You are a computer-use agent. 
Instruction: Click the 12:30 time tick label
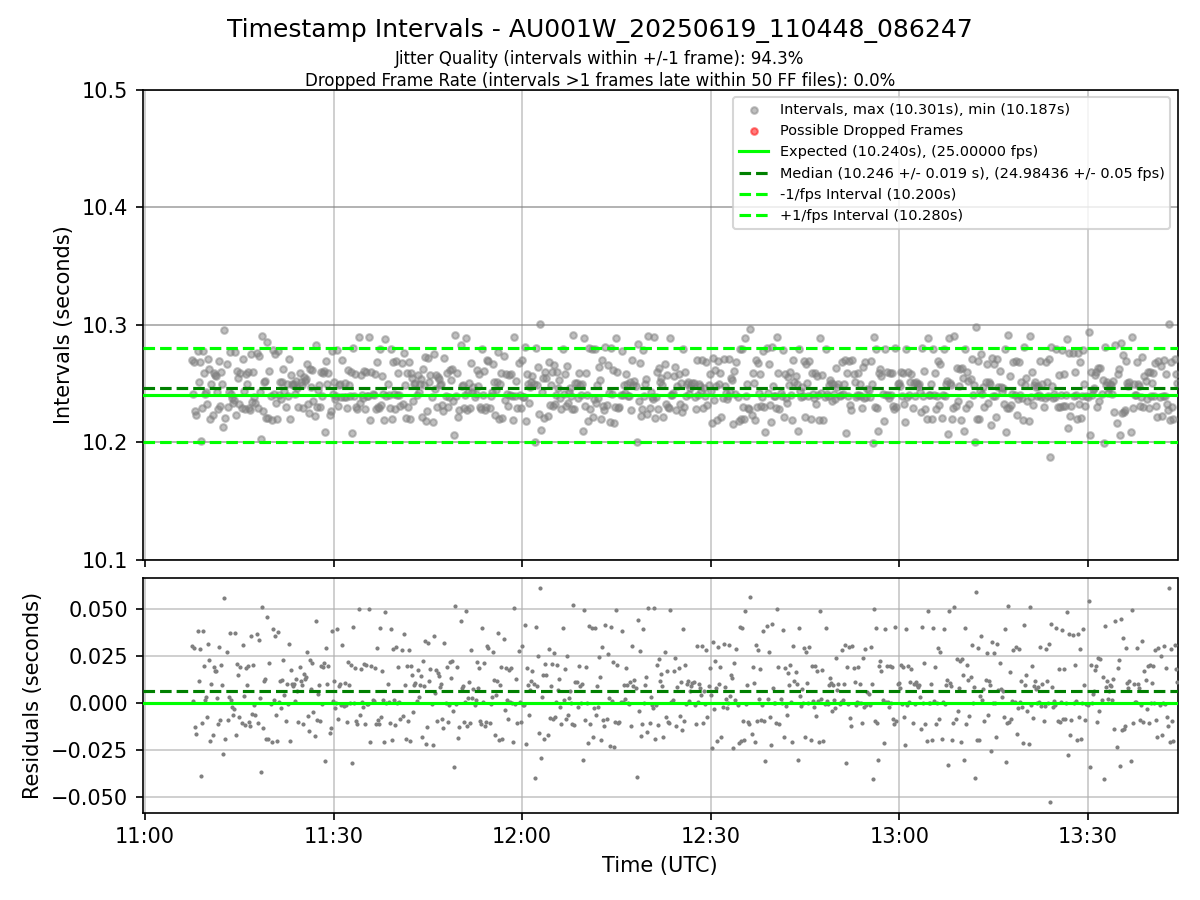[x=710, y=834]
